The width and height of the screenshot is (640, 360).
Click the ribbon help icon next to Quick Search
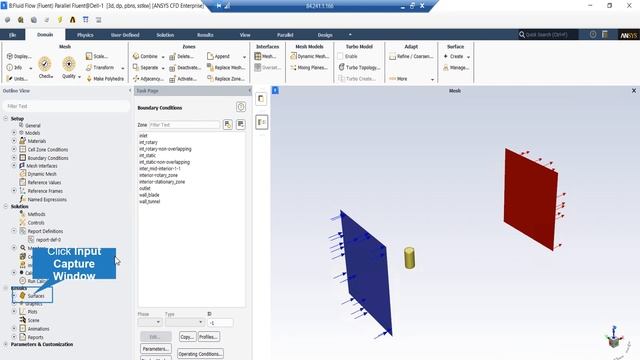tap(593, 35)
